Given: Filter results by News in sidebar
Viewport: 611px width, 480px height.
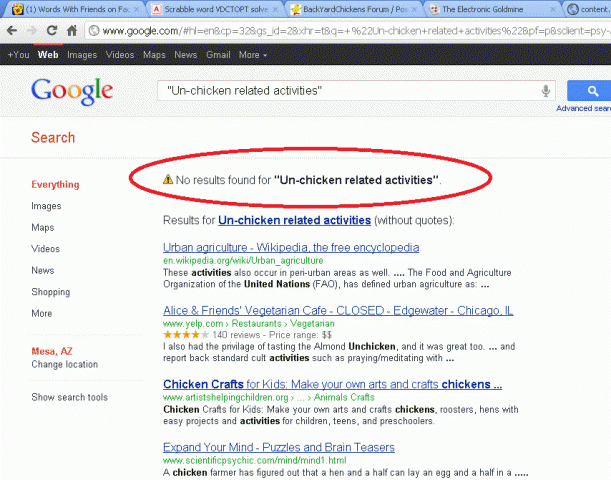Looking at the screenshot, I should [x=42, y=270].
